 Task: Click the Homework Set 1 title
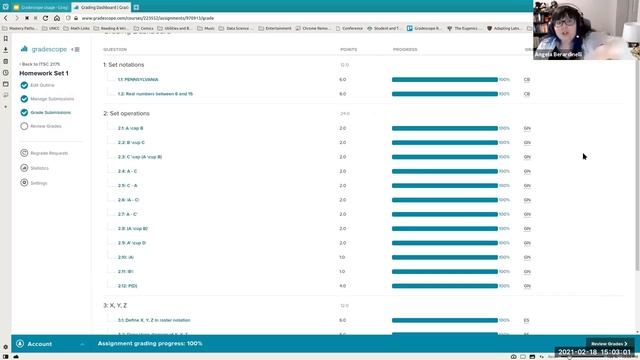pos(44,73)
